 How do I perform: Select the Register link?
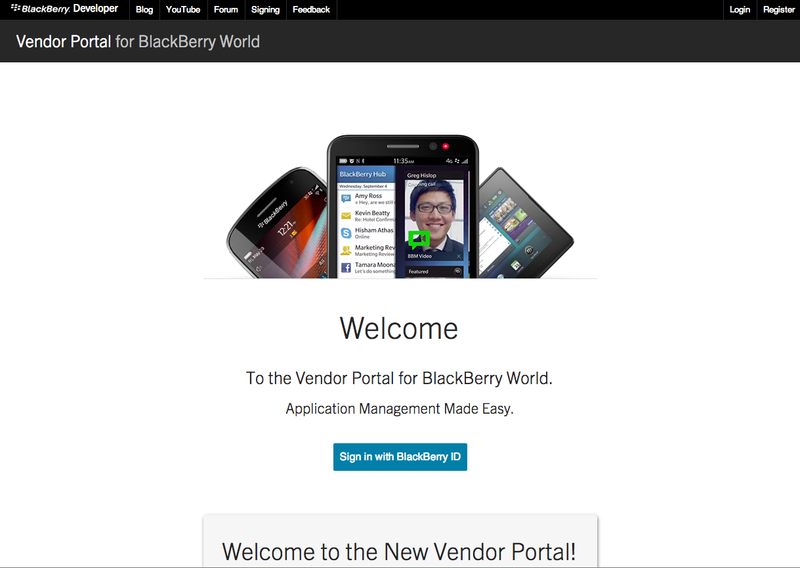click(x=779, y=10)
